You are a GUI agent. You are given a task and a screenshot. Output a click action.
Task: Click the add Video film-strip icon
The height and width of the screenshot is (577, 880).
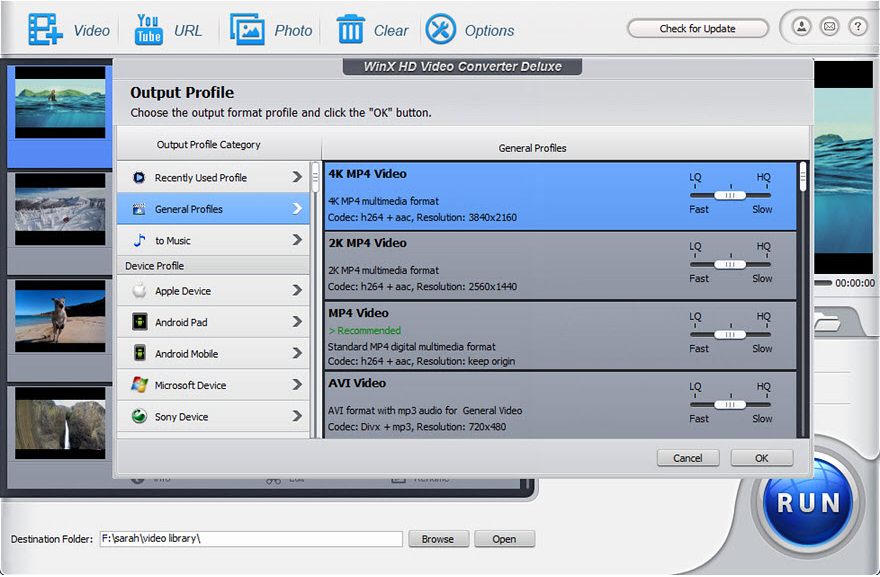(45, 29)
